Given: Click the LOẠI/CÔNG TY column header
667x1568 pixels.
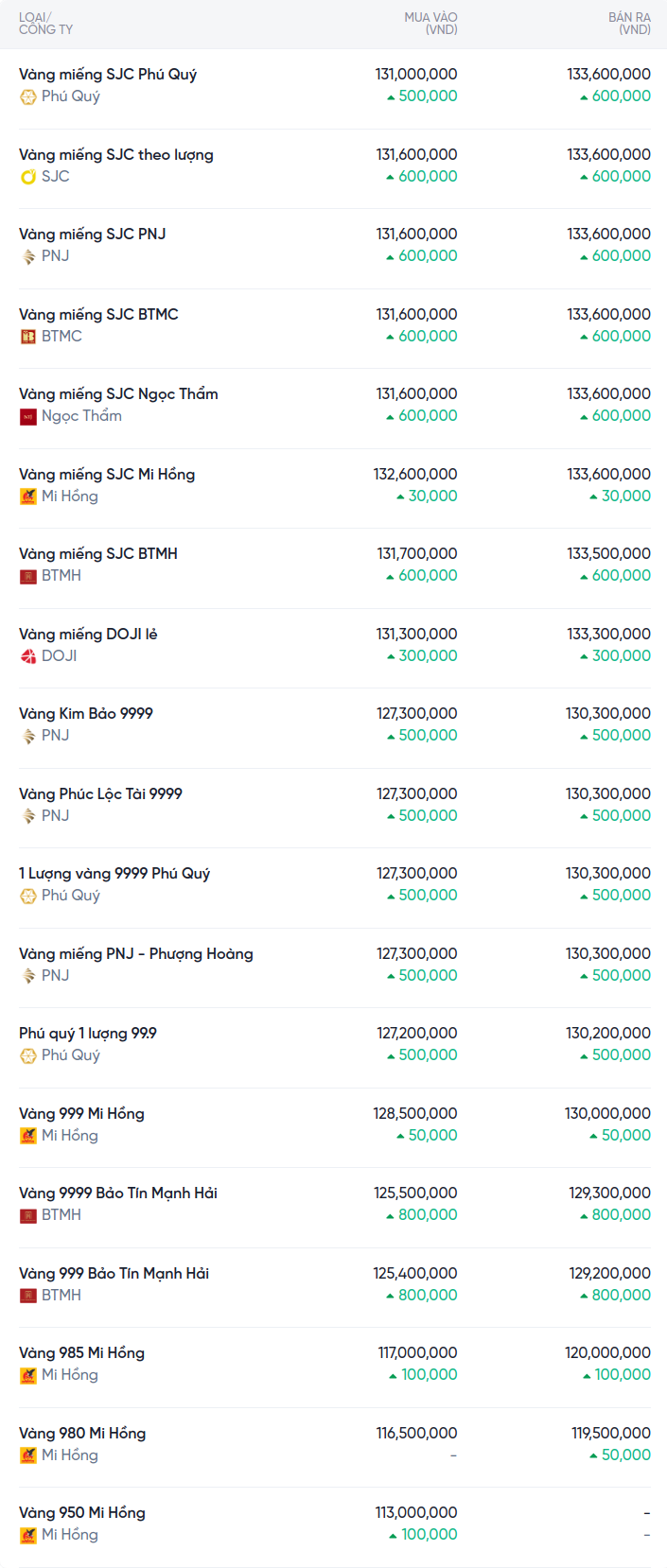Looking at the screenshot, I should tap(45, 24).
